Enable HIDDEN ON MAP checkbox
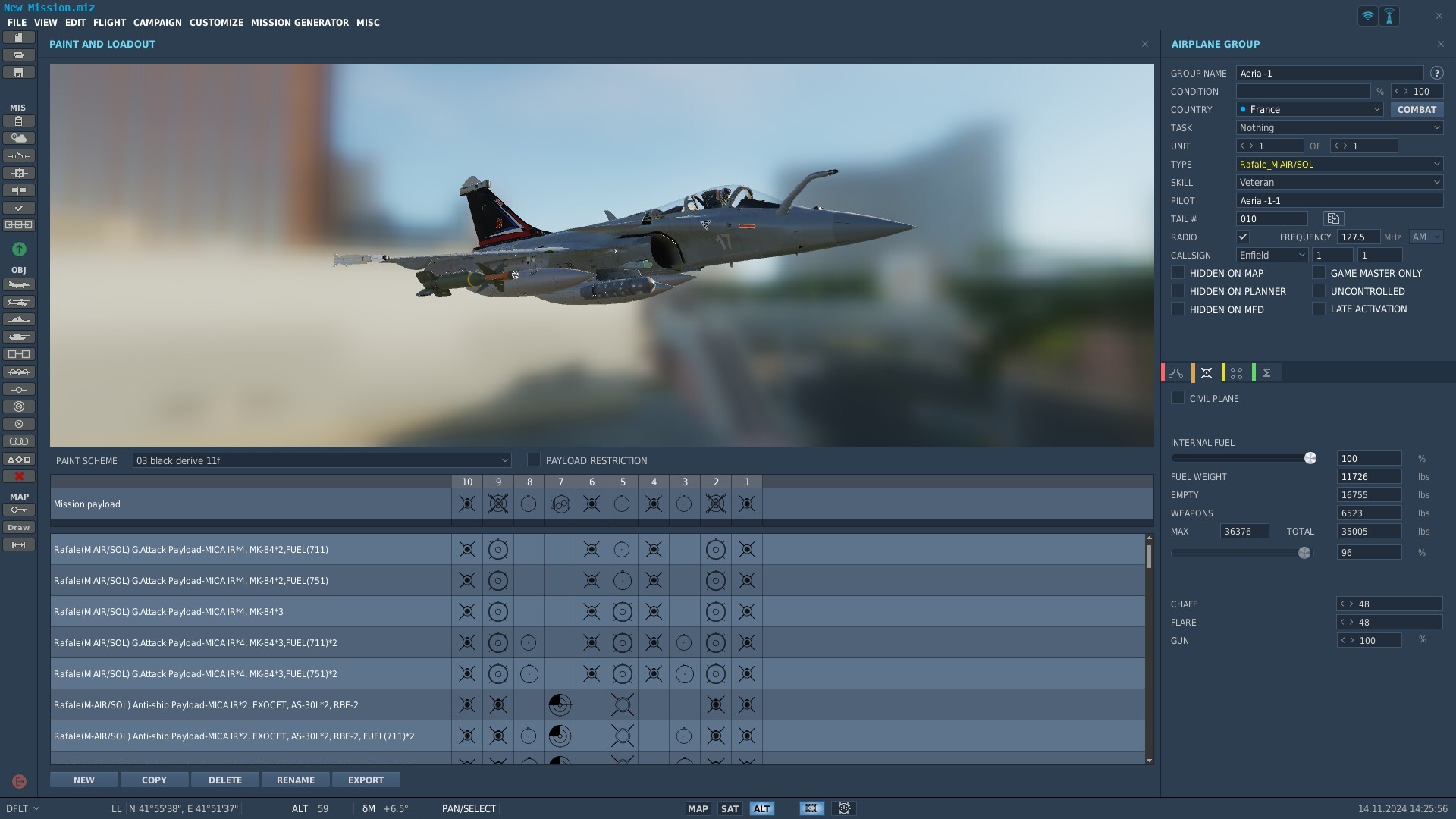This screenshot has width=1456, height=819. [1178, 272]
